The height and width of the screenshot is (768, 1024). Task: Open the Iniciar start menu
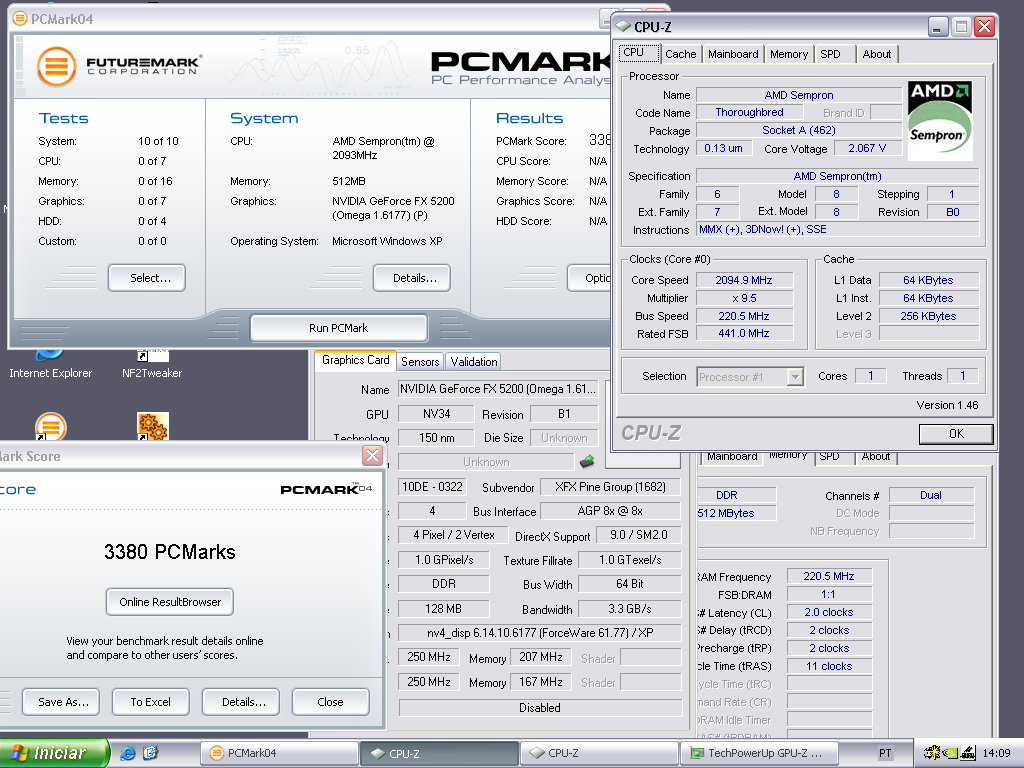[54, 753]
